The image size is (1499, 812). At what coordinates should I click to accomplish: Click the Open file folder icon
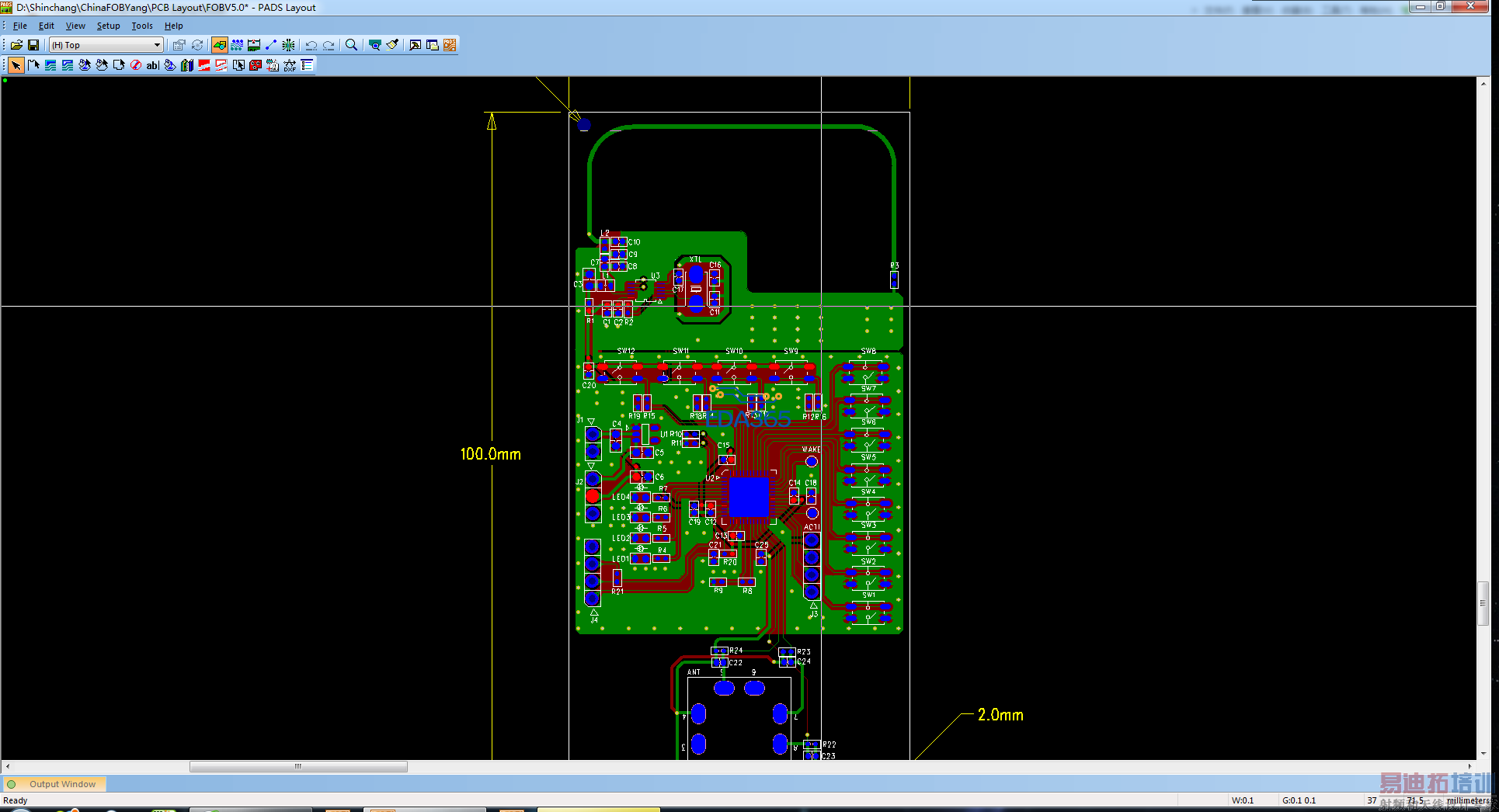[16, 45]
